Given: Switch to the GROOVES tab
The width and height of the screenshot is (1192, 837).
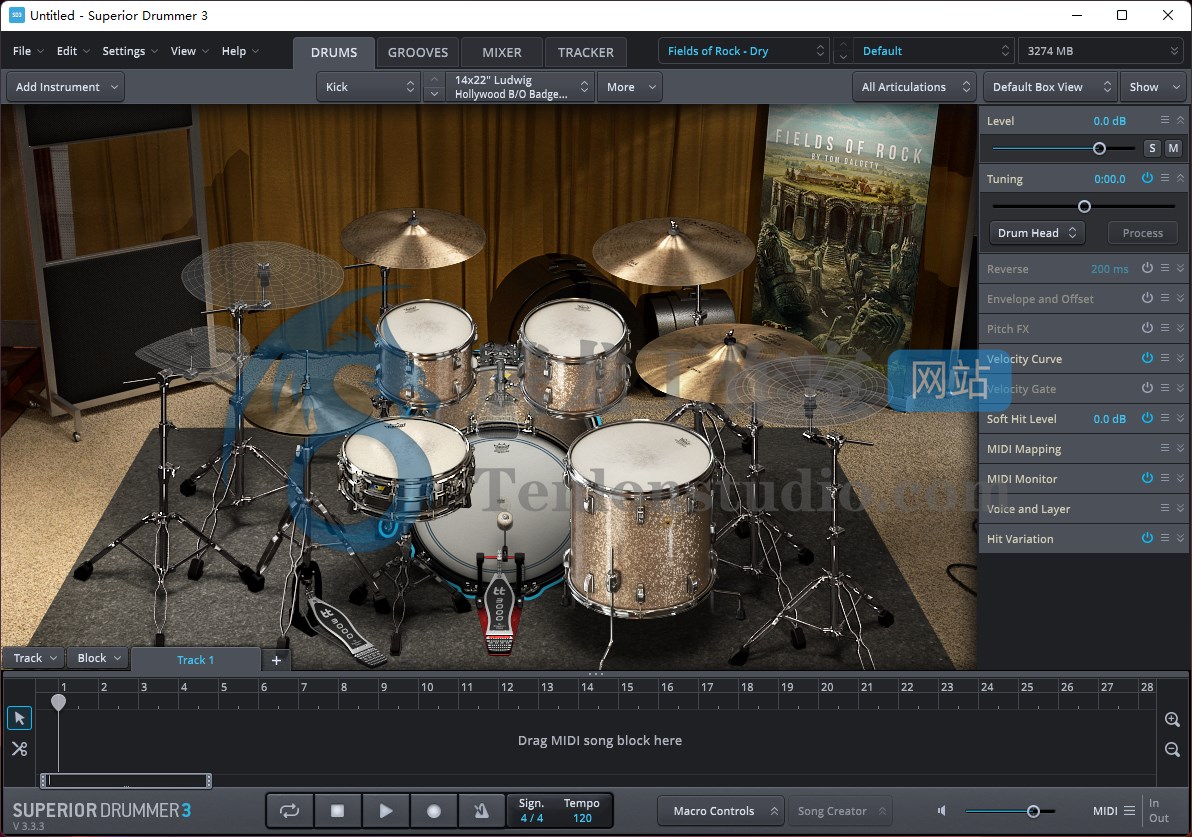Looking at the screenshot, I should pyautogui.click(x=417, y=52).
